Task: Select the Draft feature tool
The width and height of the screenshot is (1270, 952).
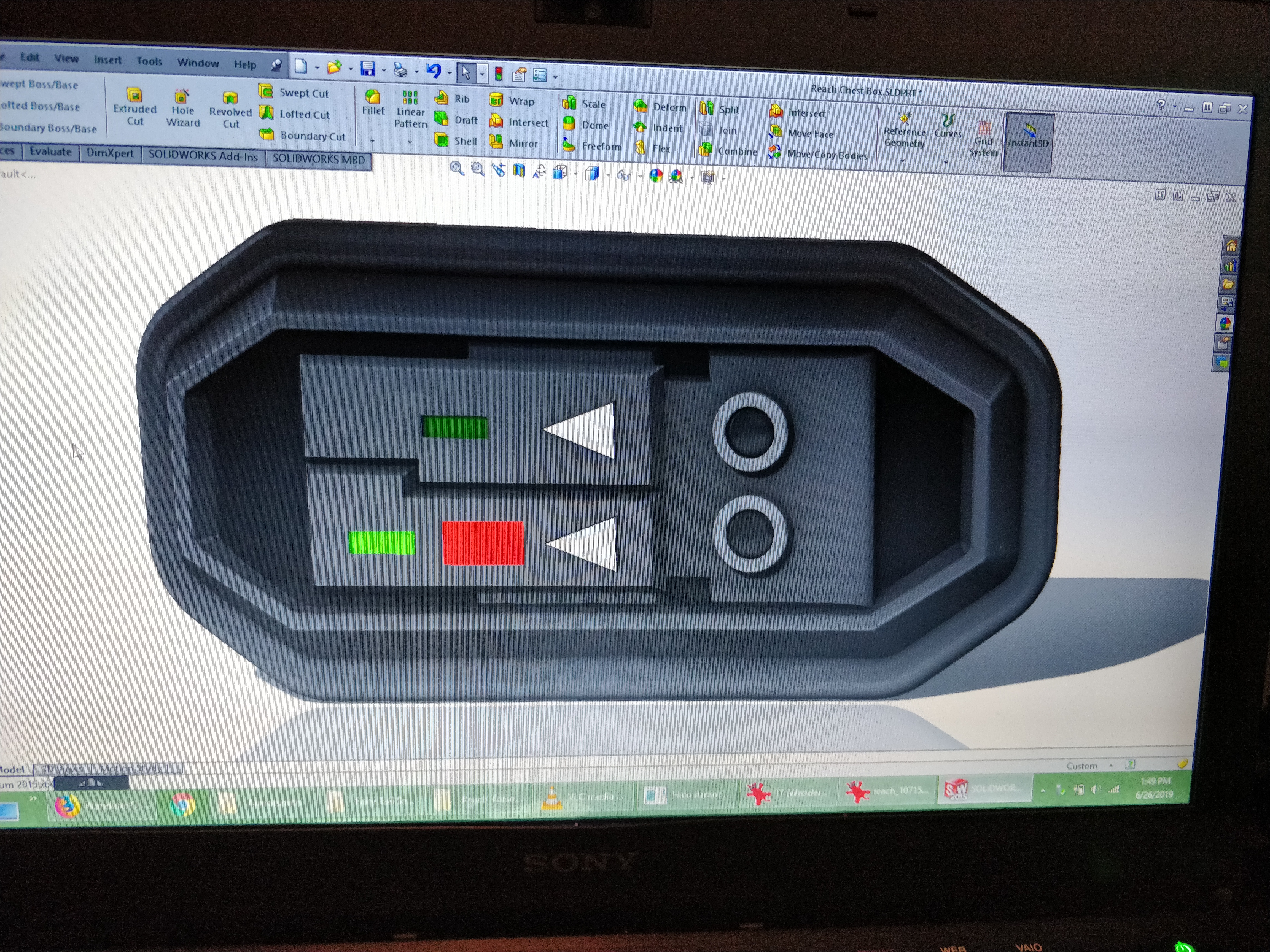Action: [x=456, y=119]
